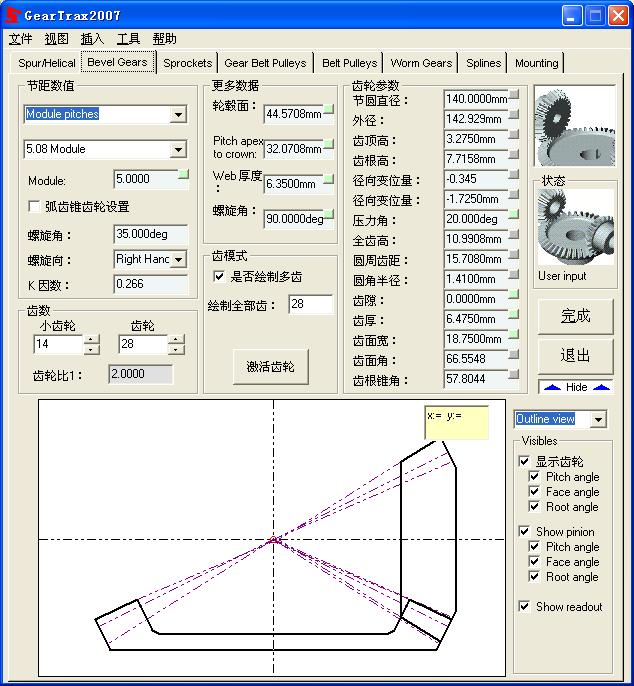
Task: Click the green indicator beside 压力角 20.000deg
Action: click(x=514, y=214)
